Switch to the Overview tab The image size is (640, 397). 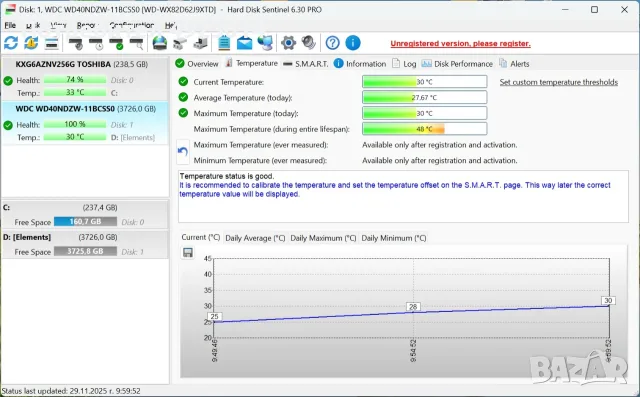coord(197,64)
